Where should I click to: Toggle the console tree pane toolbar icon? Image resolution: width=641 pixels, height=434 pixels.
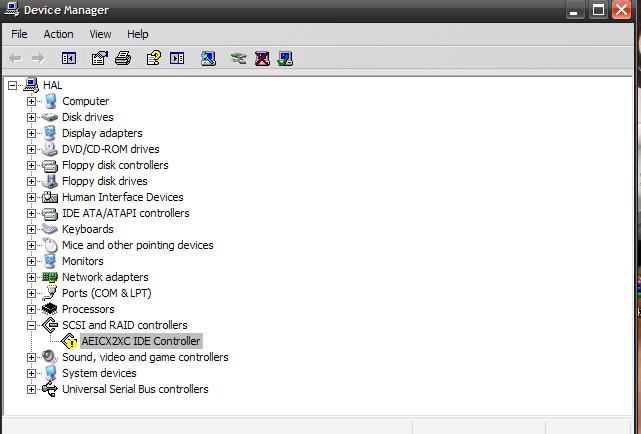pos(69,58)
